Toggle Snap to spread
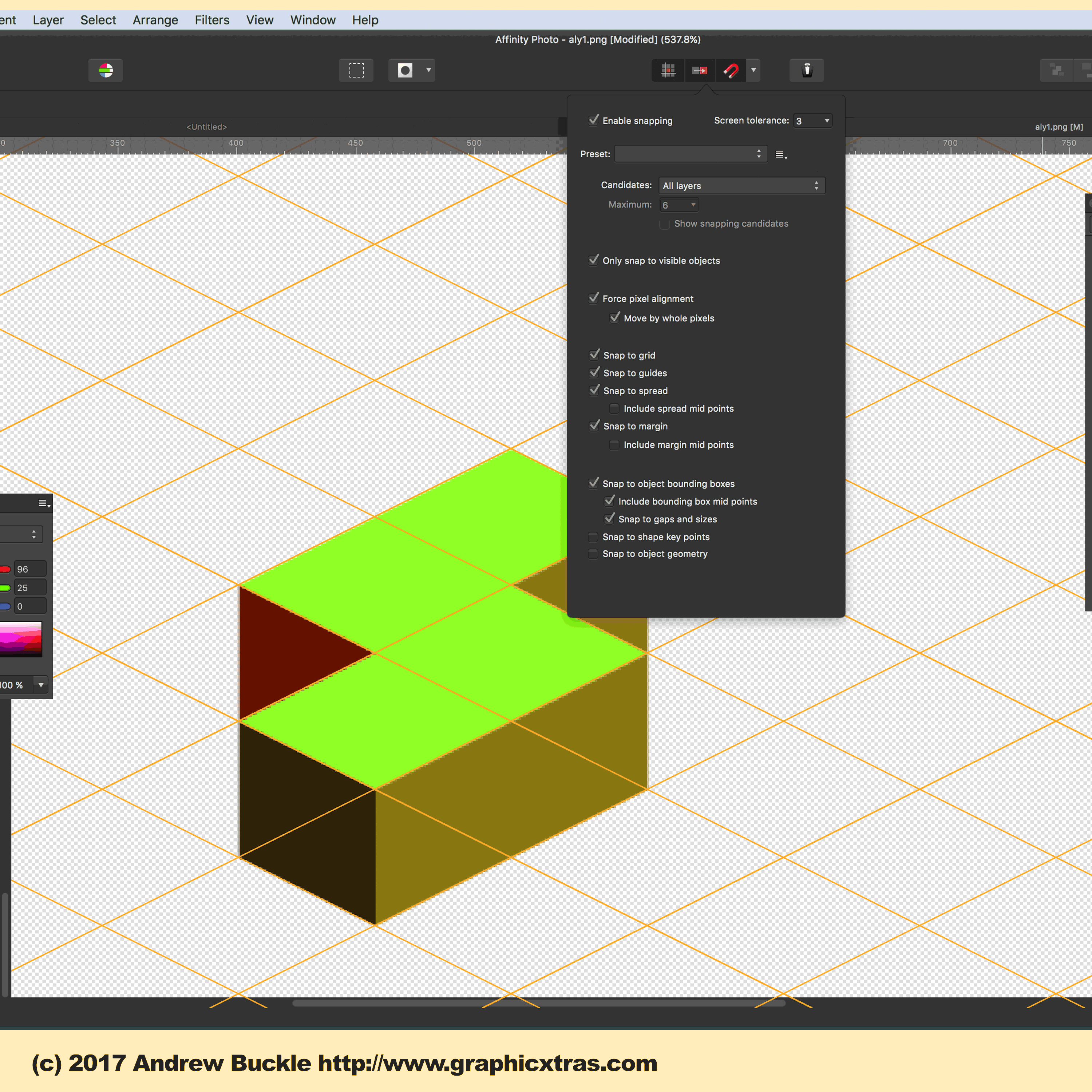The width and height of the screenshot is (1092, 1092). (x=594, y=390)
